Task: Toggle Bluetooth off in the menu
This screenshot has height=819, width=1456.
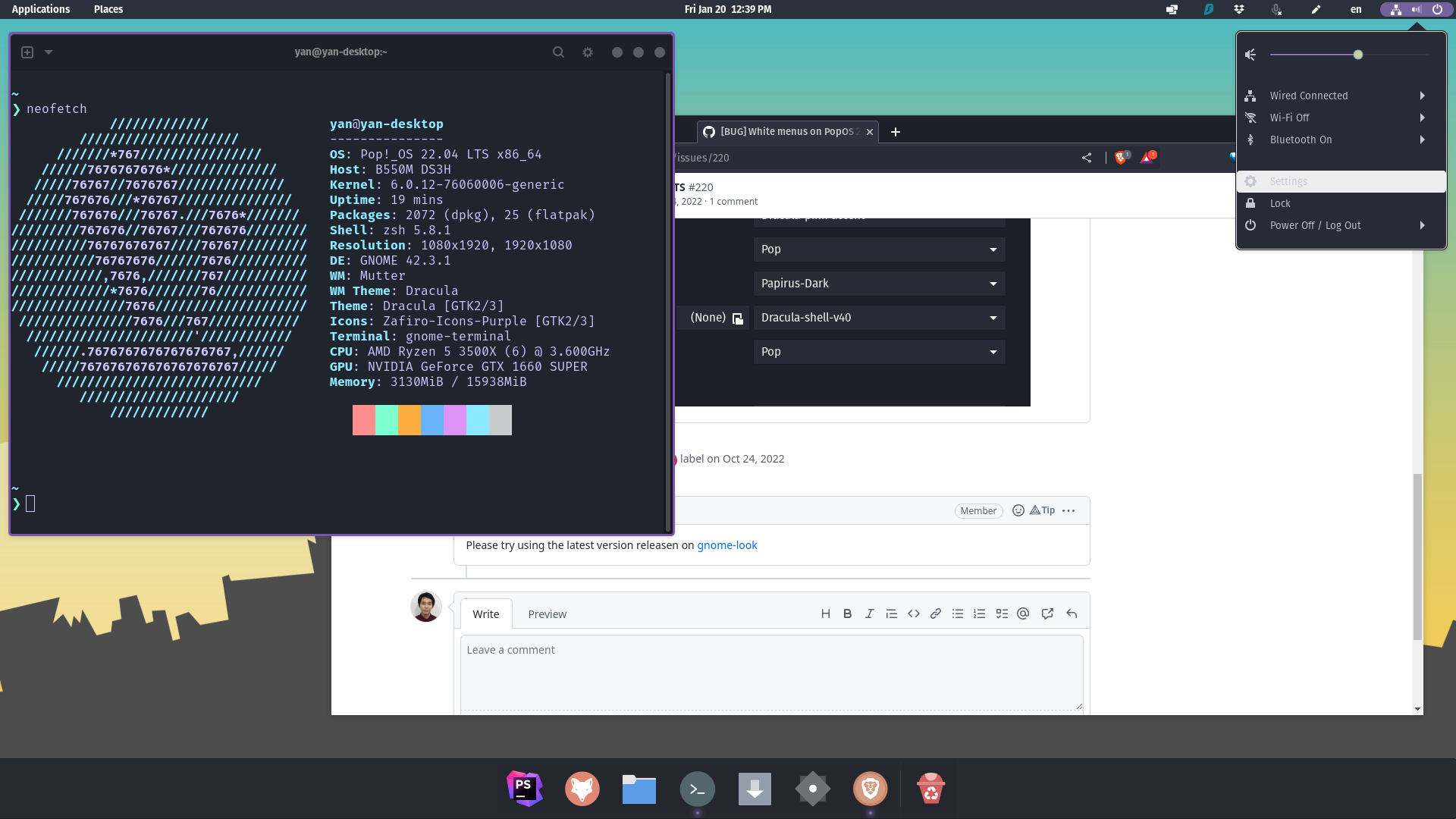Action: coord(1340,140)
